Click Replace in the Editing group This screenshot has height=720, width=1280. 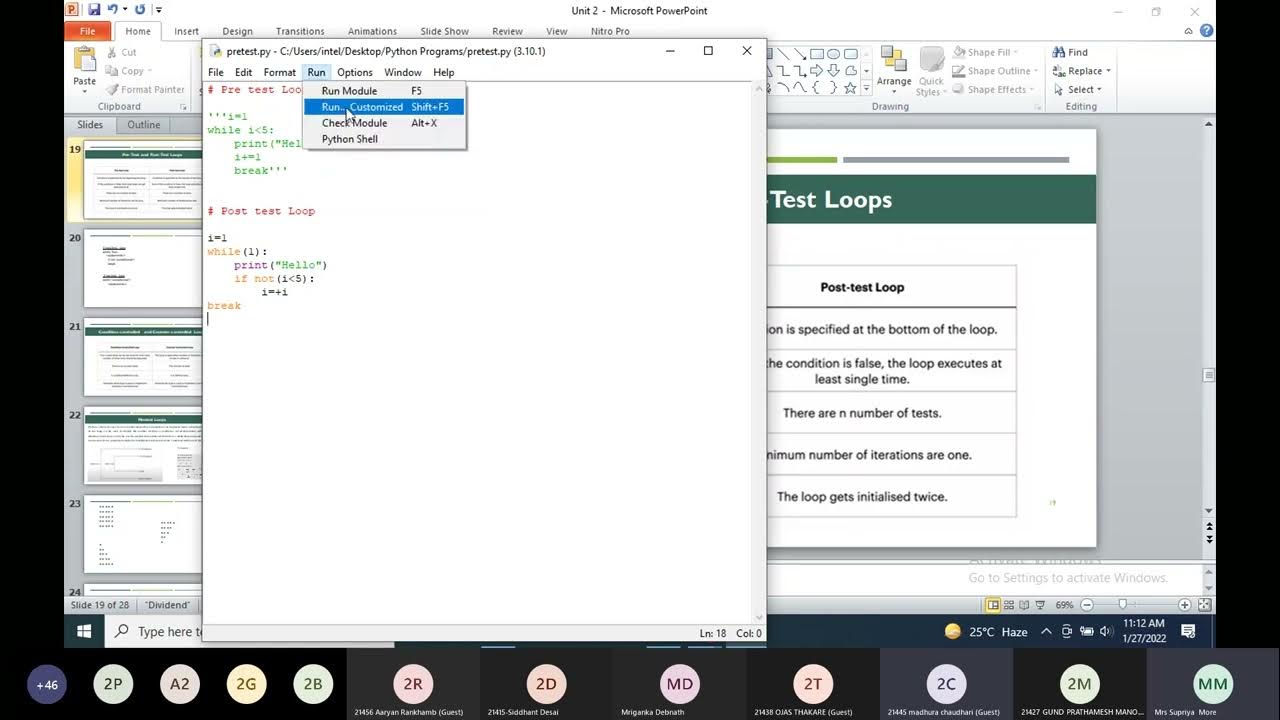1080,71
